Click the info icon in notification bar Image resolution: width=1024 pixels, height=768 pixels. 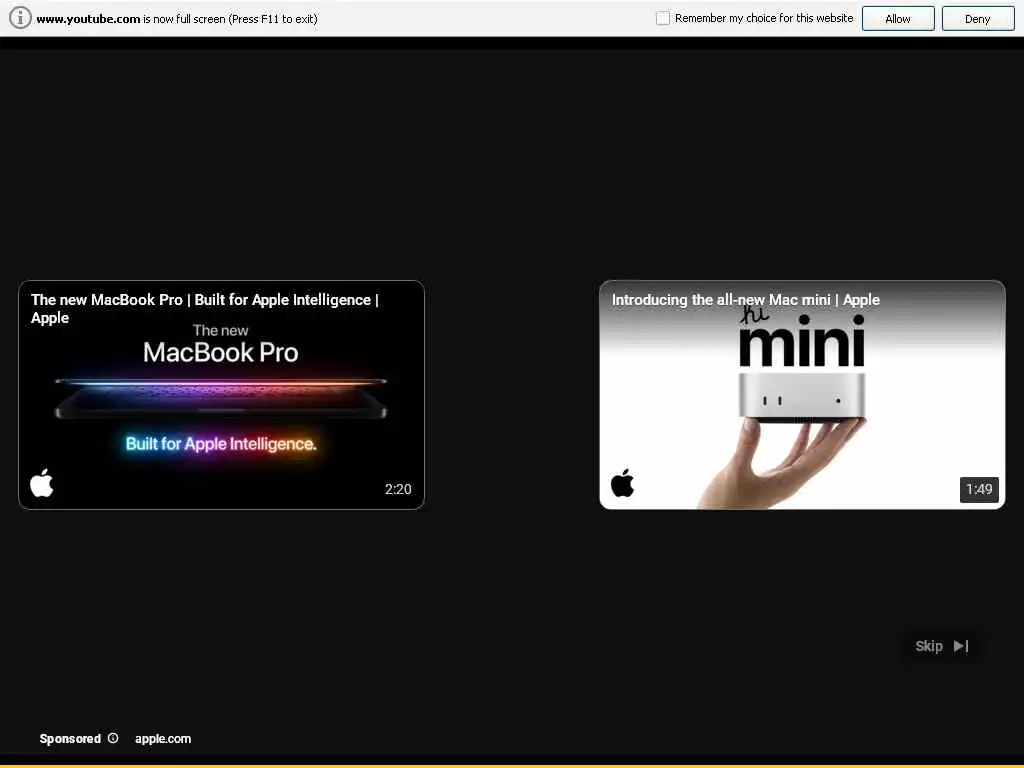(x=20, y=18)
